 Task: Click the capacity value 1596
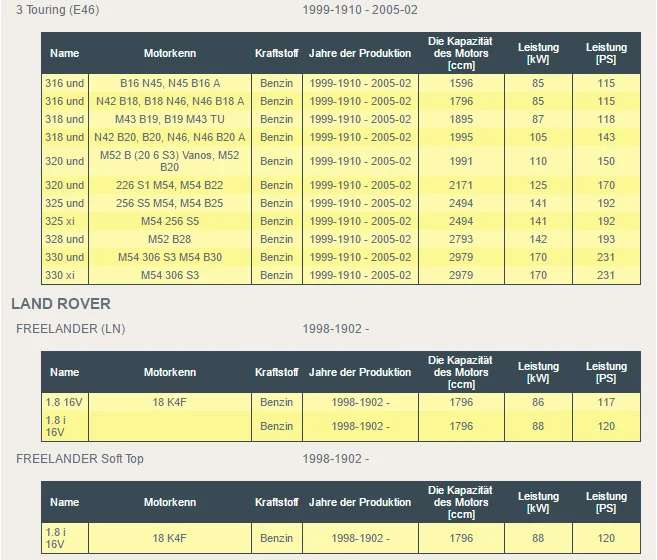click(461, 83)
